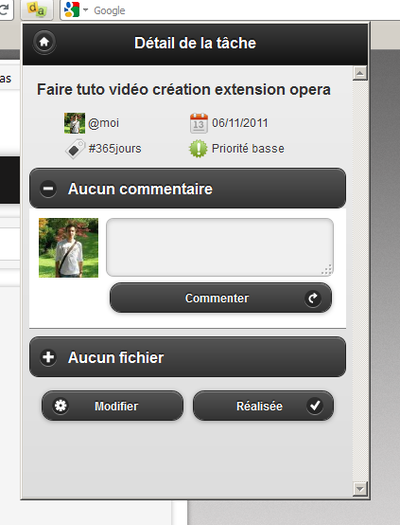Click inside the comment text area
The height and width of the screenshot is (525, 400).
(x=220, y=247)
